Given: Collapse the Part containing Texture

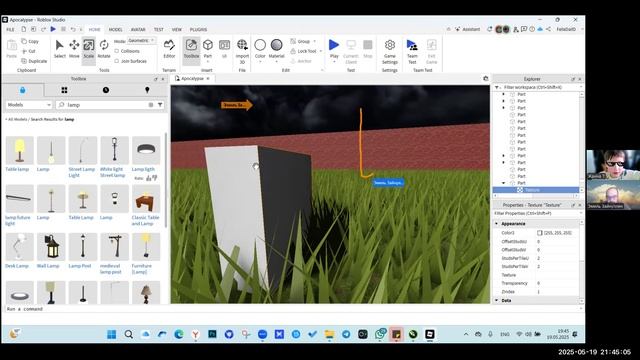Looking at the screenshot, I should pos(503,183).
